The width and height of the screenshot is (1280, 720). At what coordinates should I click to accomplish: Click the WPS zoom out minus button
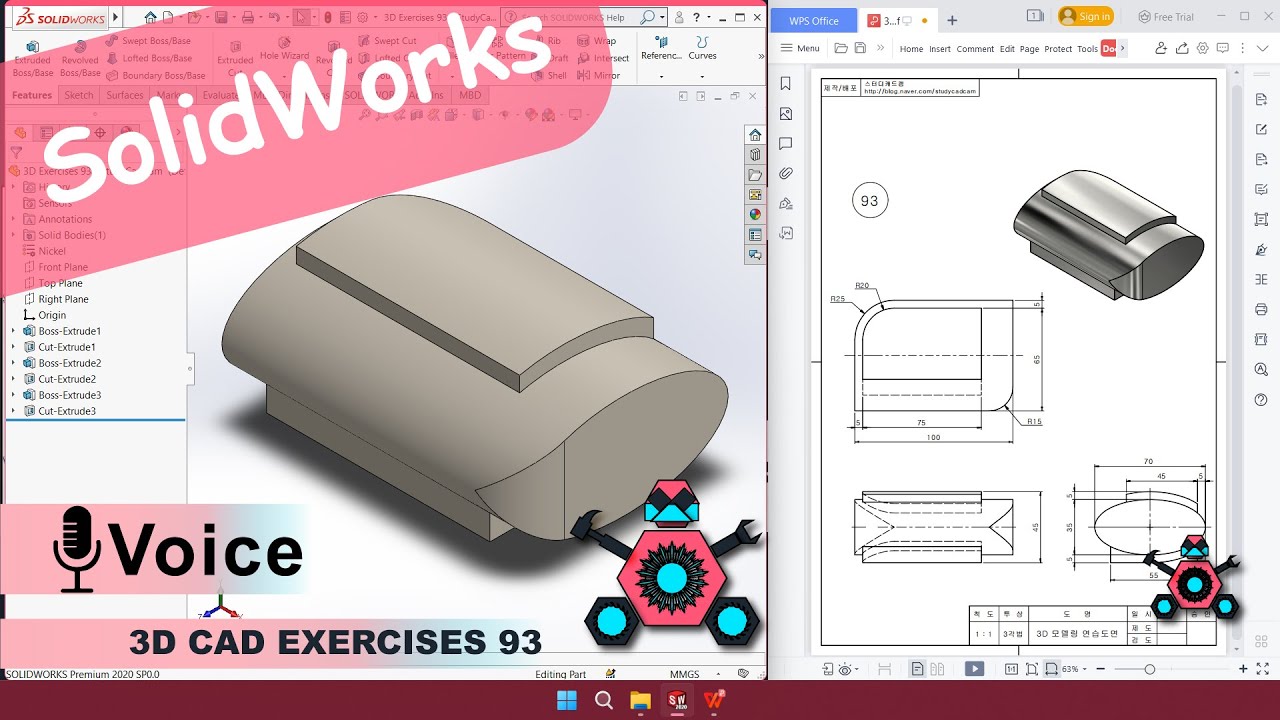(1103, 669)
